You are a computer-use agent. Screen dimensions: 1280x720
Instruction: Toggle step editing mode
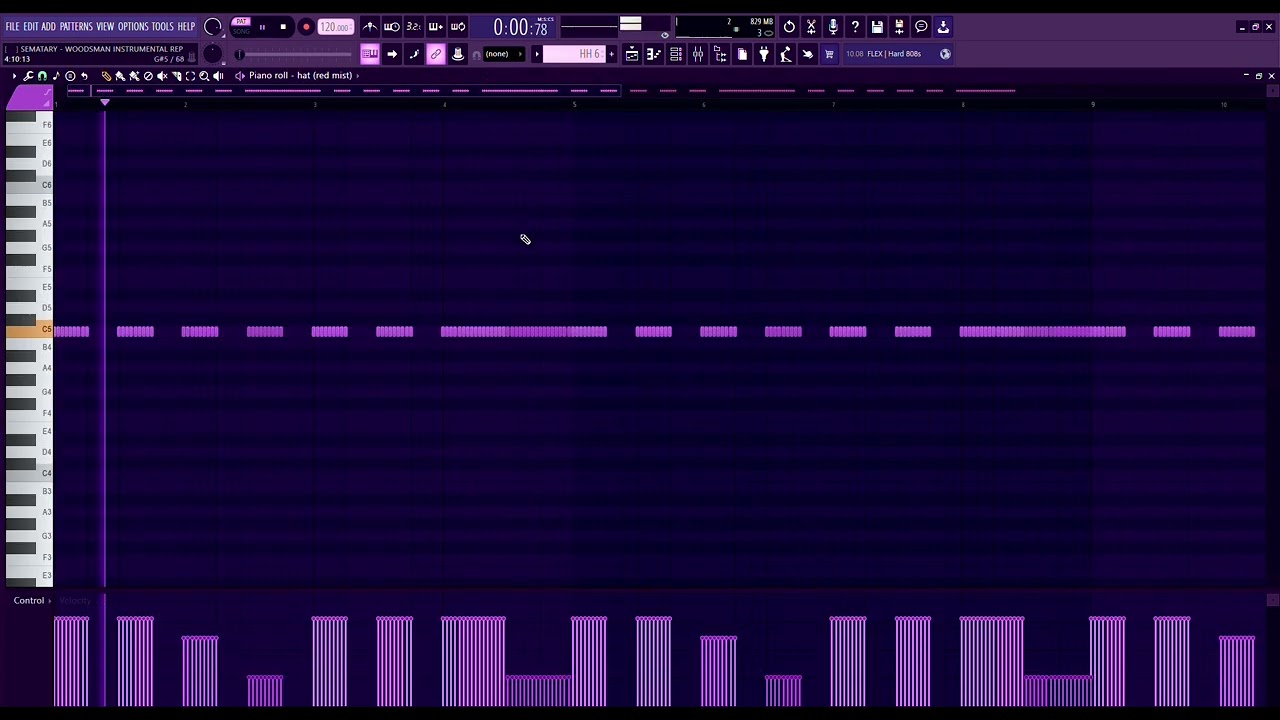pos(414,54)
